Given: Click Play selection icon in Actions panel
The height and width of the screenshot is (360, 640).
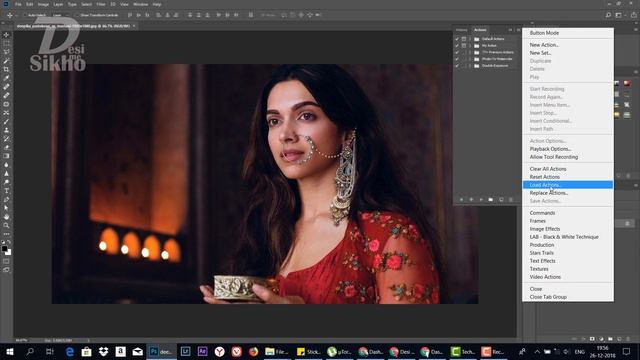Looking at the screenshot, I should tap(481, 200).
